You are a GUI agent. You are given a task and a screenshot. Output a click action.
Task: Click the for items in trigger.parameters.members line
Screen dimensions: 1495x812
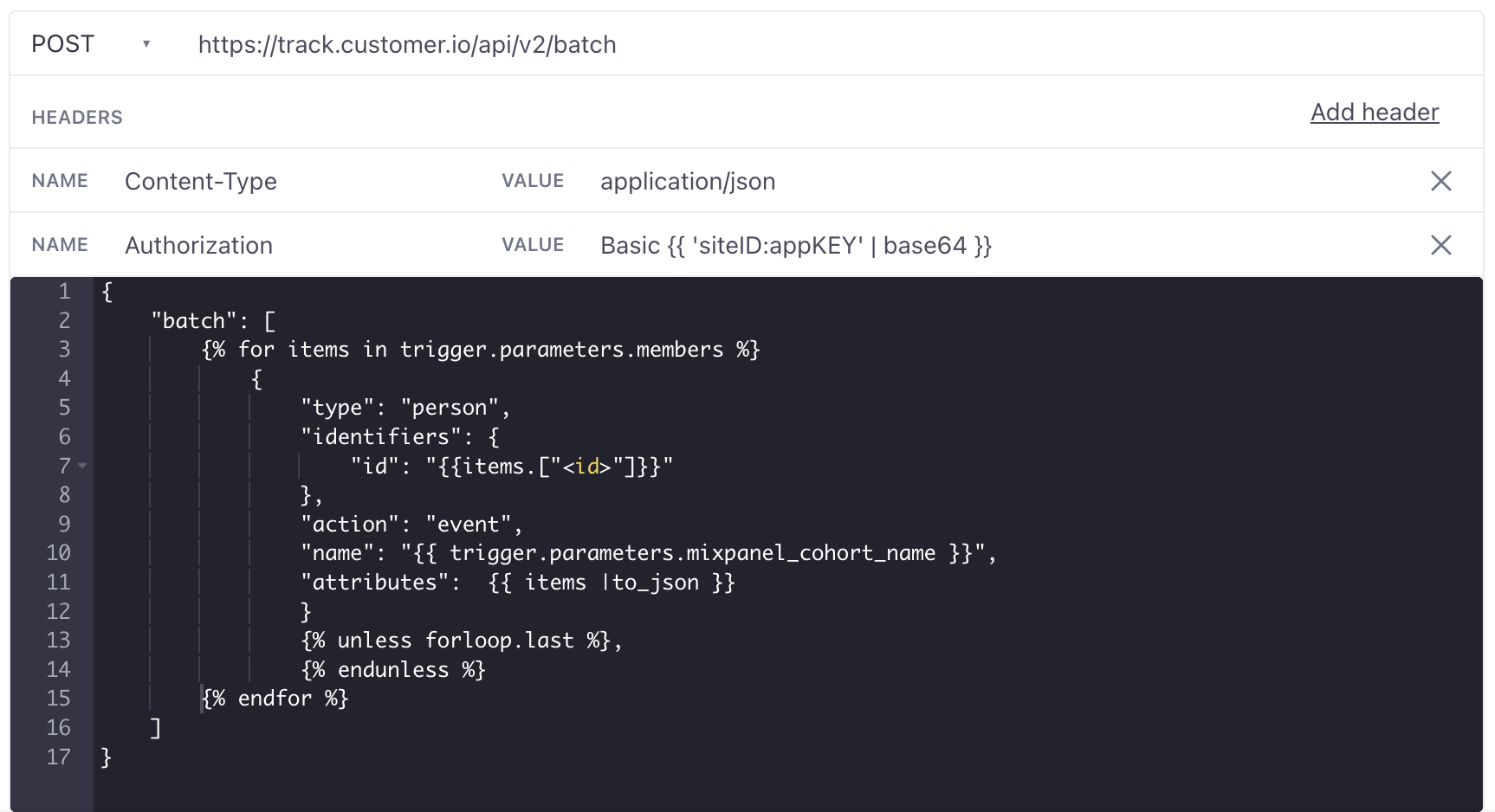click(x=481, y=350)
